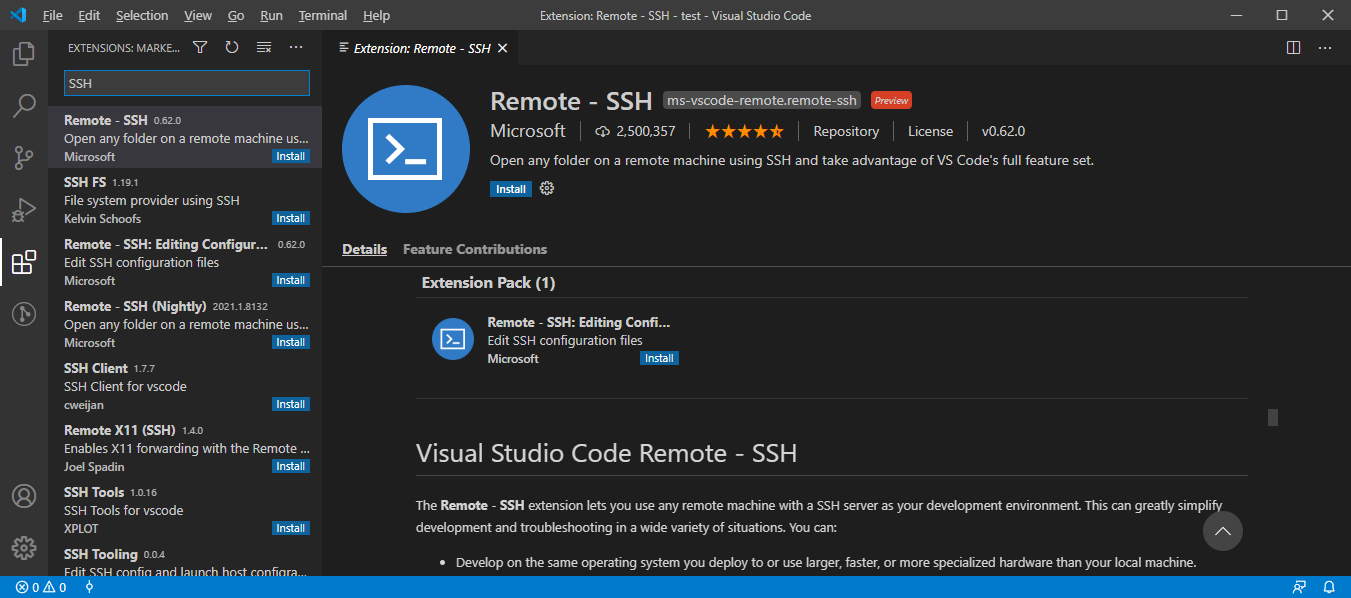Open Source Control view
This screenshot has height=598, width=1351.
pos(24,158)
